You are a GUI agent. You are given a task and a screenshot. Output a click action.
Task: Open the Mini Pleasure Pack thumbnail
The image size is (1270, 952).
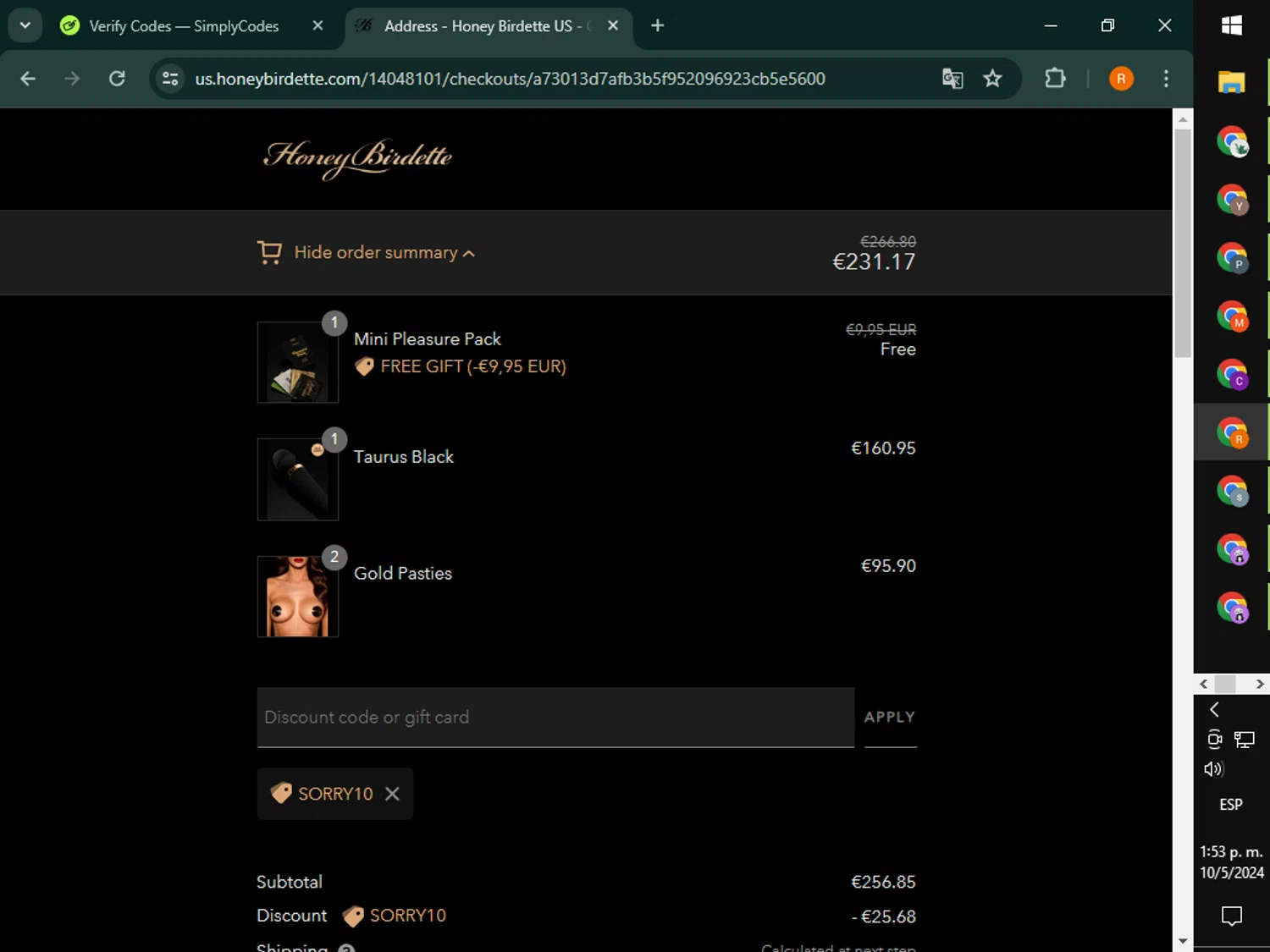298,362
